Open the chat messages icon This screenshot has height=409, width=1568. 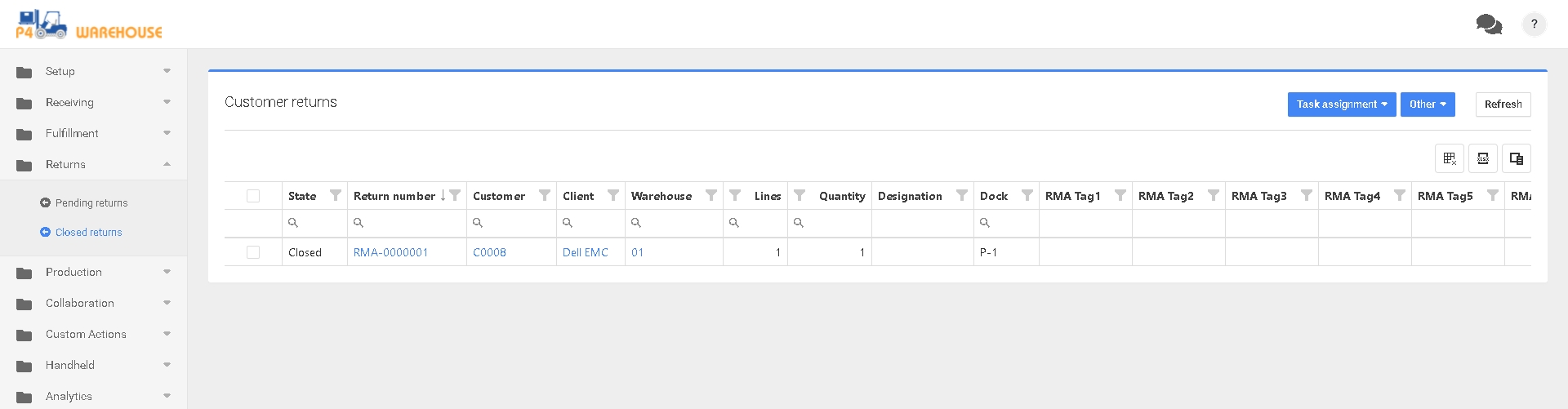1489,24
